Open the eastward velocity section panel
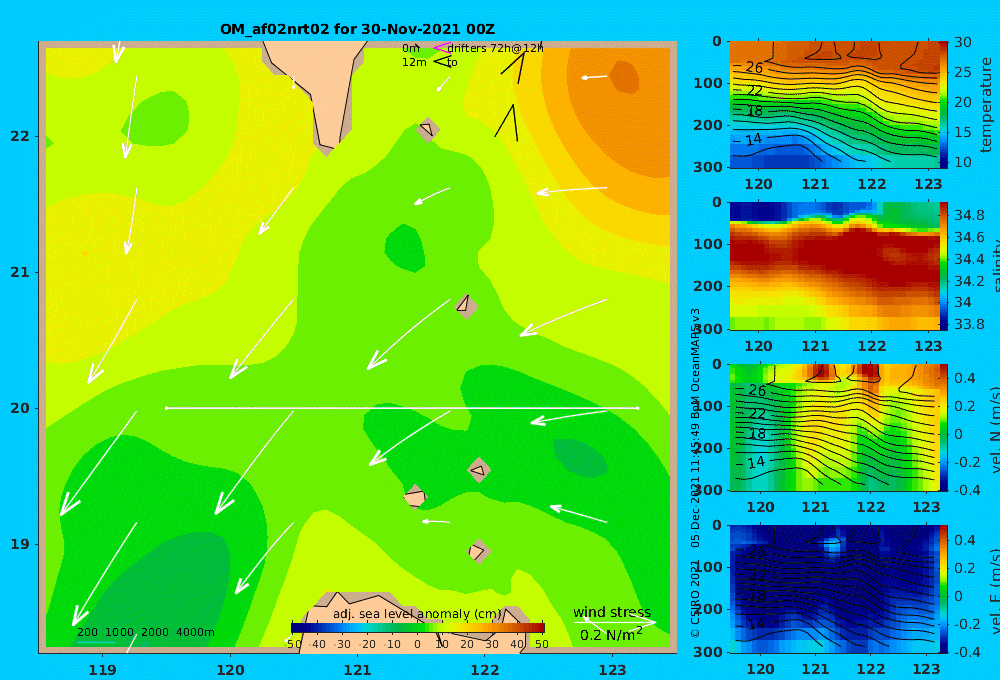Image resolution: width=1000 pixels, height=680 pixels. coord(834,589)
